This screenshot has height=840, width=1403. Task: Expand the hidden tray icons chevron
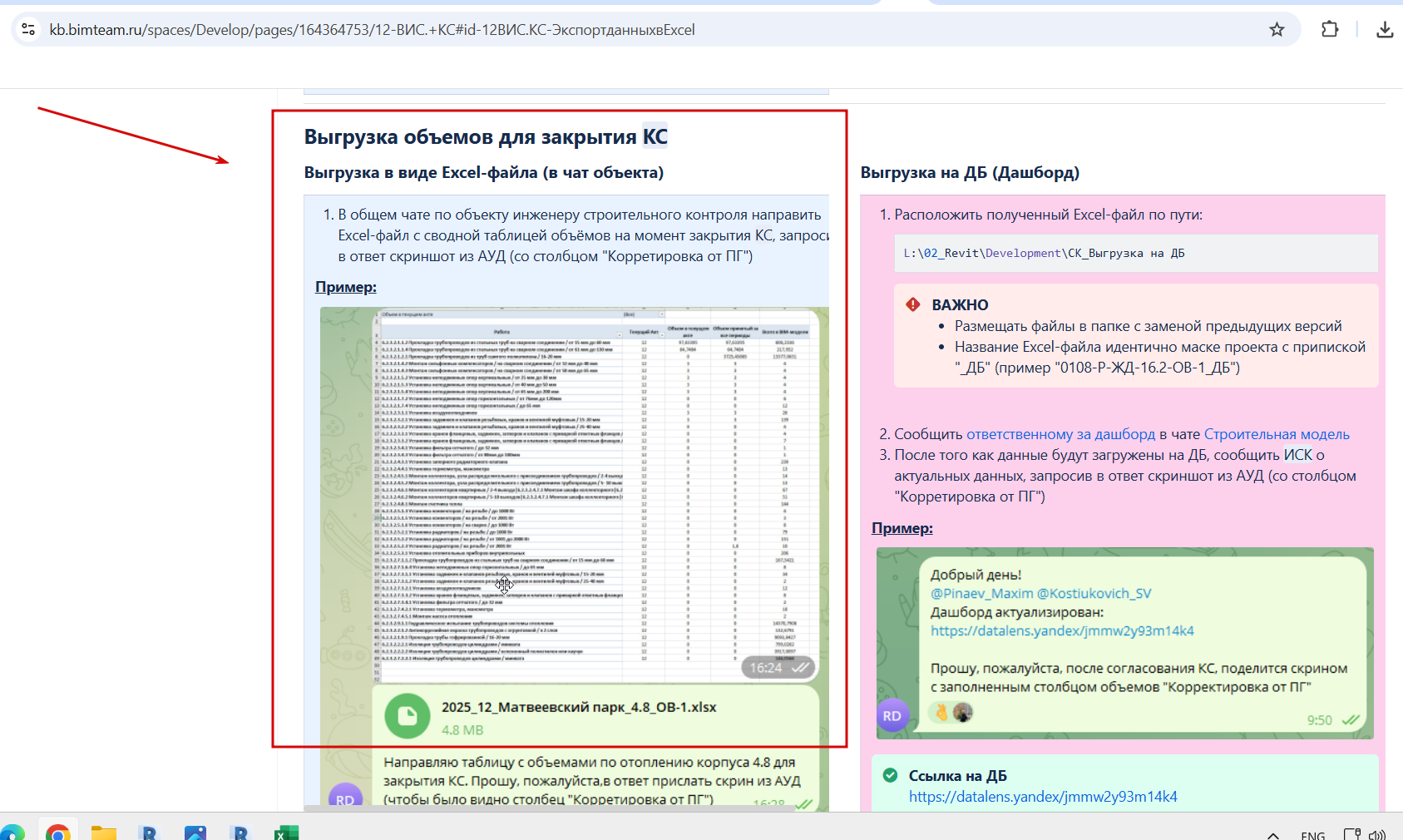point(1273,835)
